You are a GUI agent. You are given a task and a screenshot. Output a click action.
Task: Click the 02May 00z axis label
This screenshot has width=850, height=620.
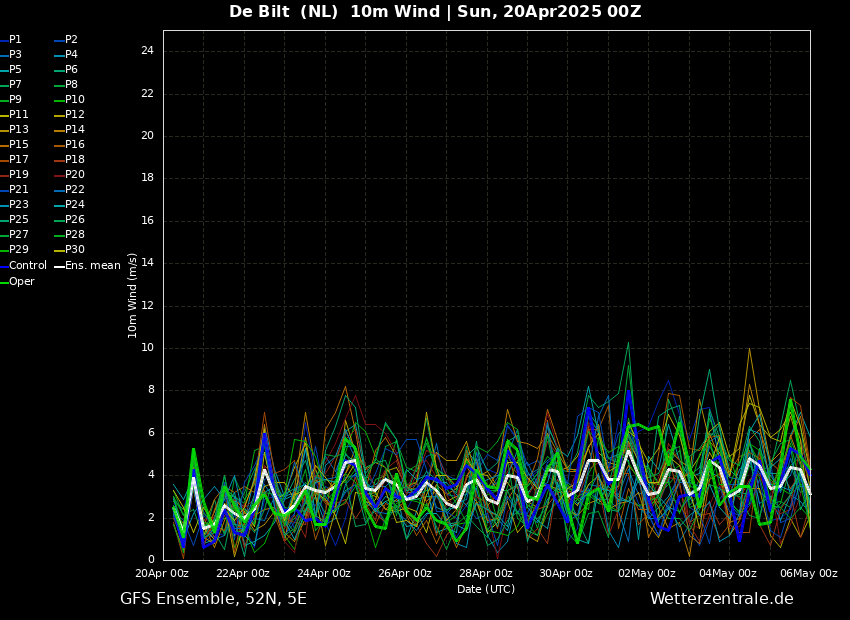647,573
